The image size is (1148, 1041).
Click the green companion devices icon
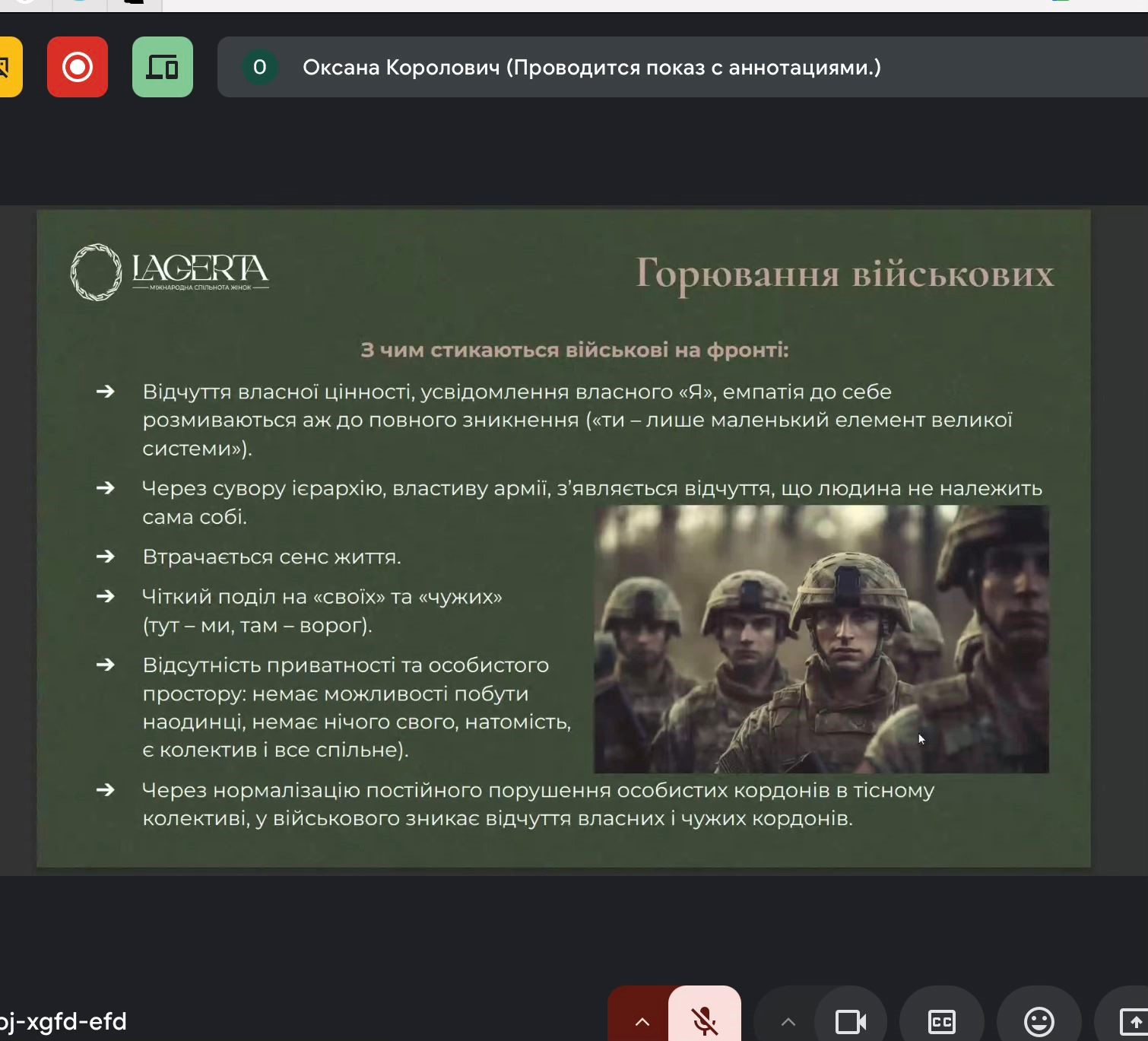pos(162,67)
